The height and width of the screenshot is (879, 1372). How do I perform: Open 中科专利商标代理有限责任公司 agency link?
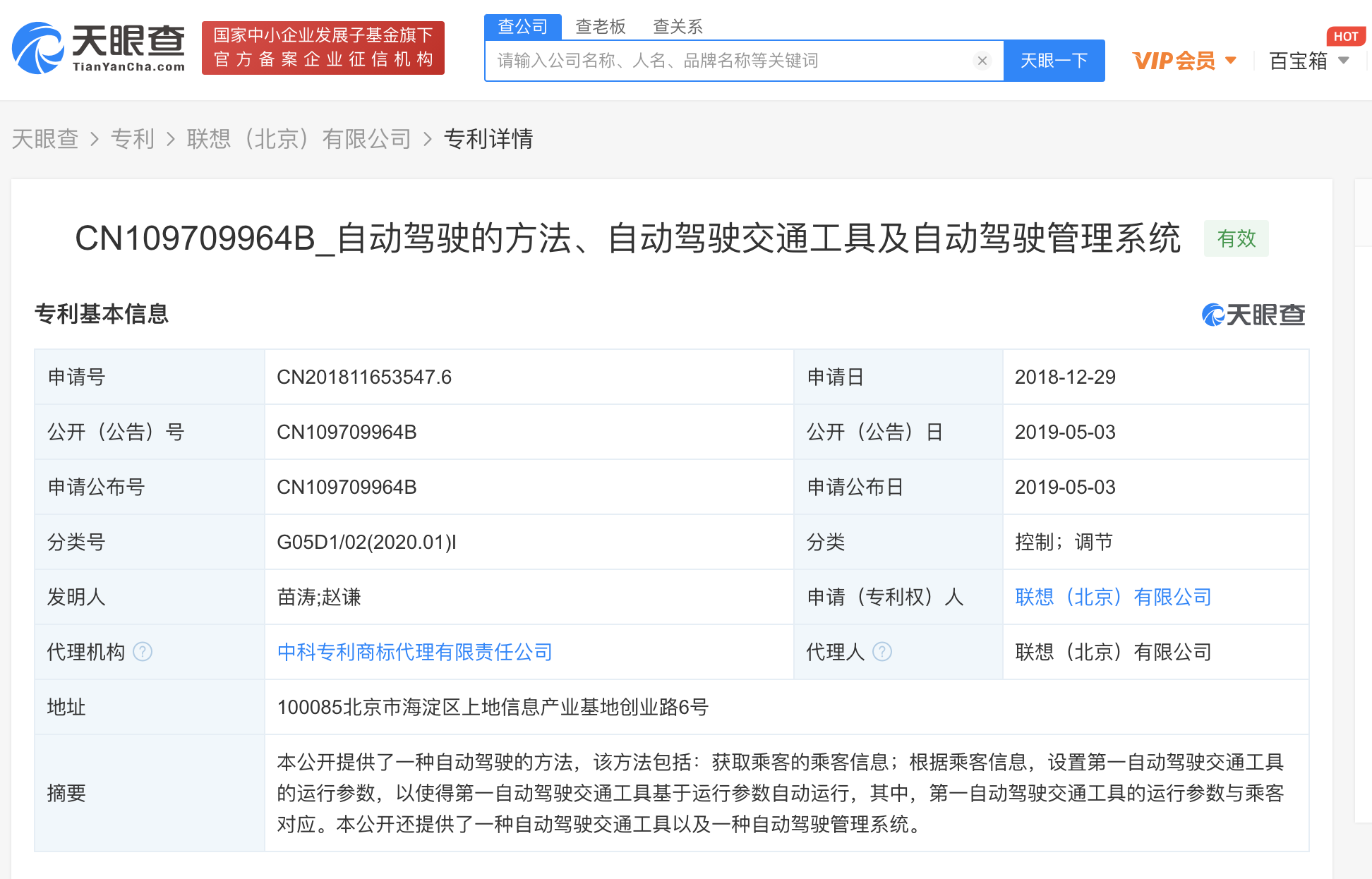[x=414, y=652]
